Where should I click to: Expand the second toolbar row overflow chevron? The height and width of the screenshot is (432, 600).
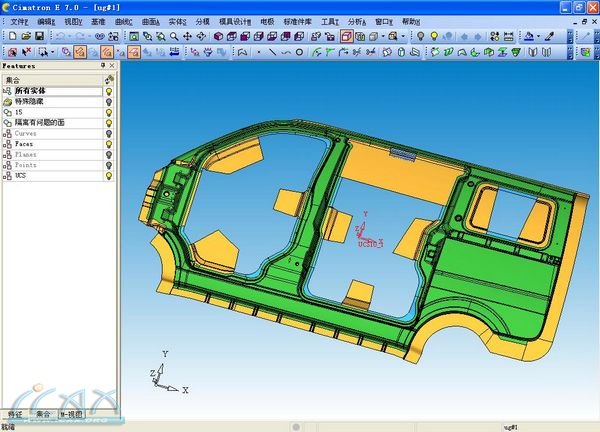click(x=570, y=52)
